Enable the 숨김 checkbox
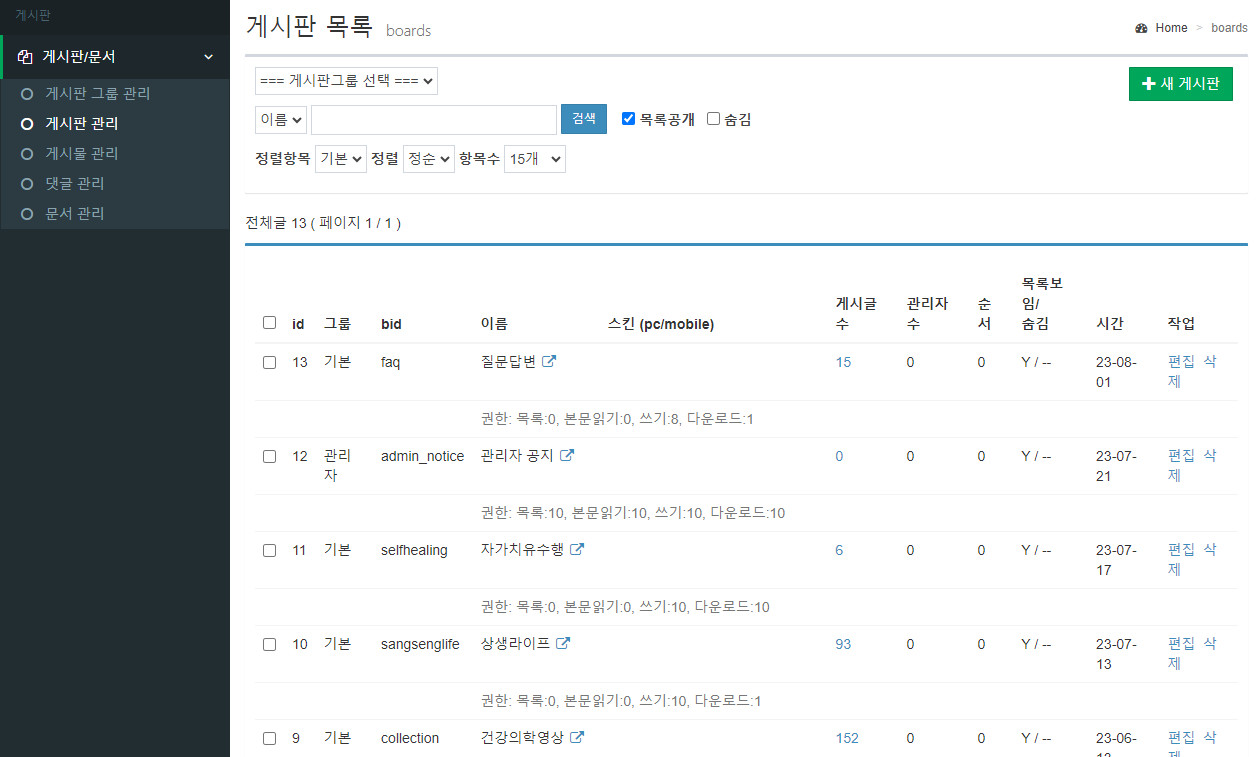This screenshot has width=1257, height=757. click(x=713, y=118)
